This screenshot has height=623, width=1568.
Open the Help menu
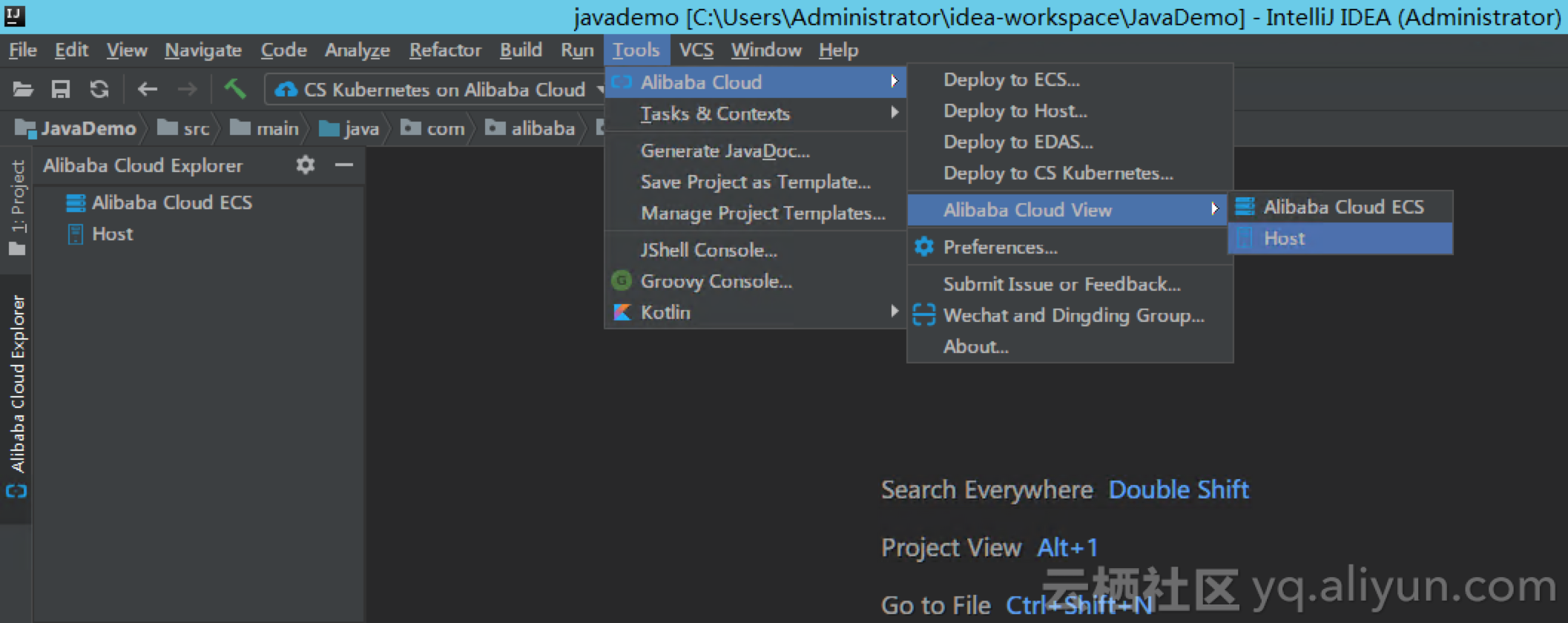[839, 50]
